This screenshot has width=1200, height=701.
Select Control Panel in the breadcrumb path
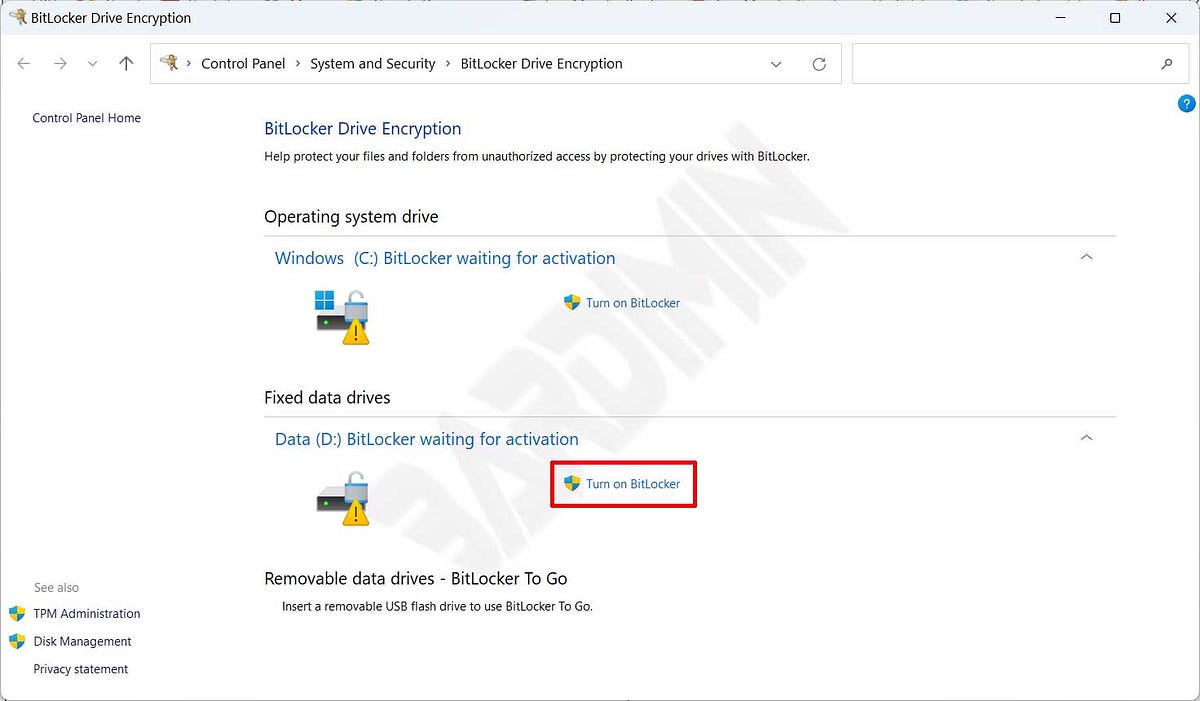pos(243,63)
